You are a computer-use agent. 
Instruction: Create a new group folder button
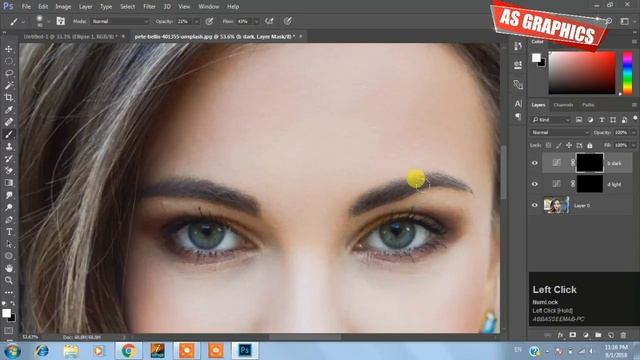pos(598,335)
